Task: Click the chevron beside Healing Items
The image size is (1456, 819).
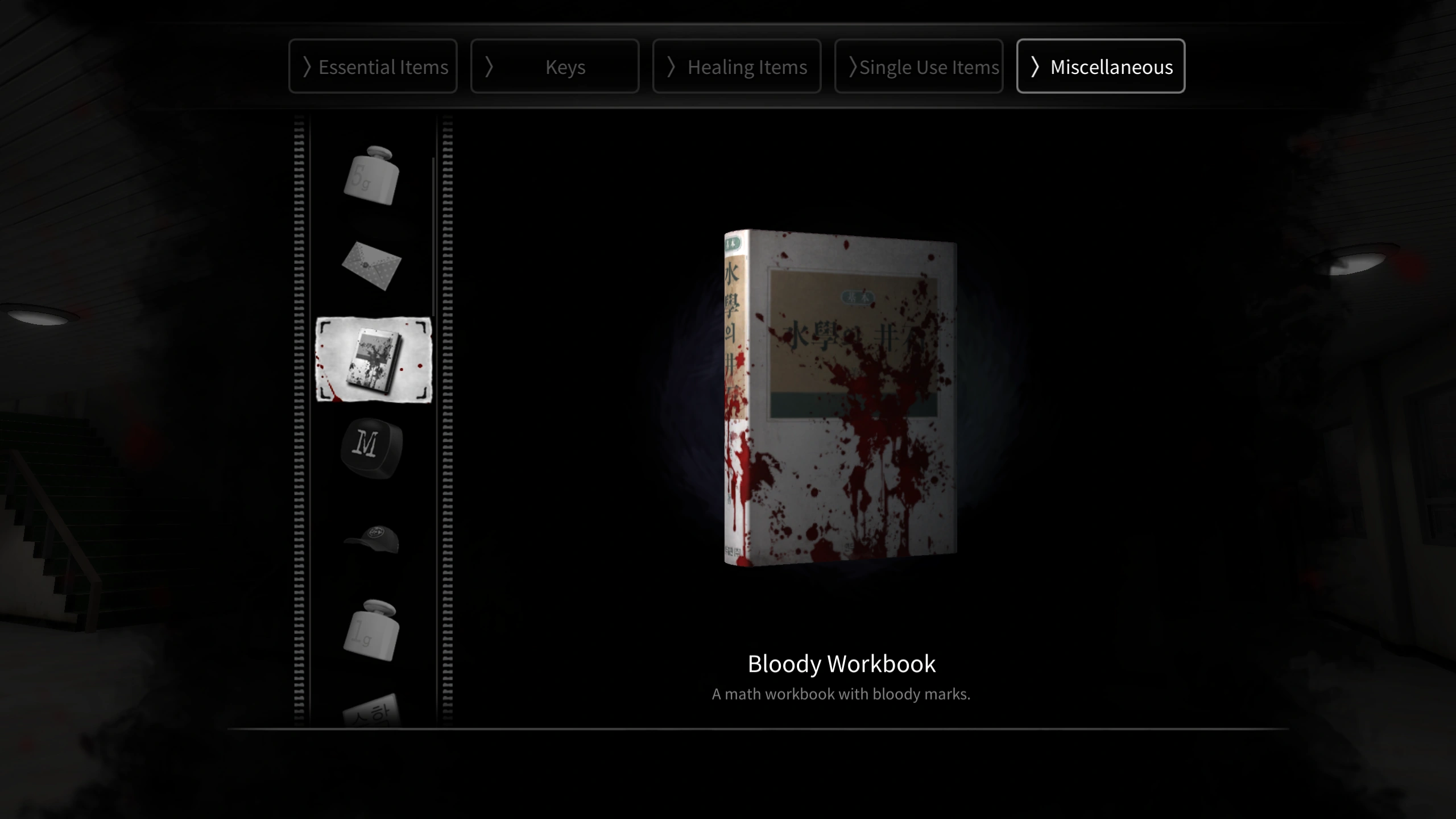Action: click(671, 67)
